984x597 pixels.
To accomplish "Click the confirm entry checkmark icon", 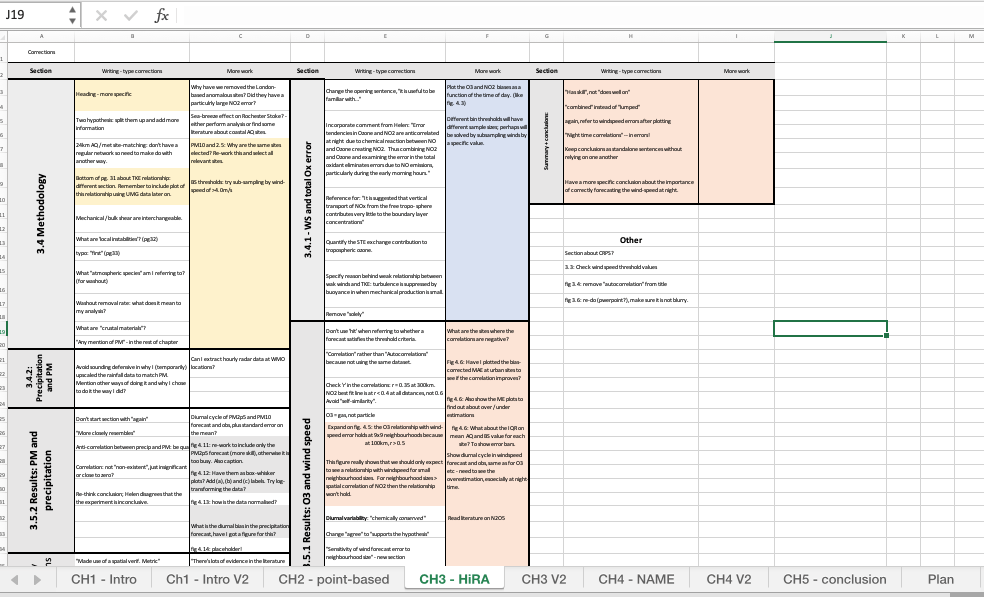I will click(130, 16).
